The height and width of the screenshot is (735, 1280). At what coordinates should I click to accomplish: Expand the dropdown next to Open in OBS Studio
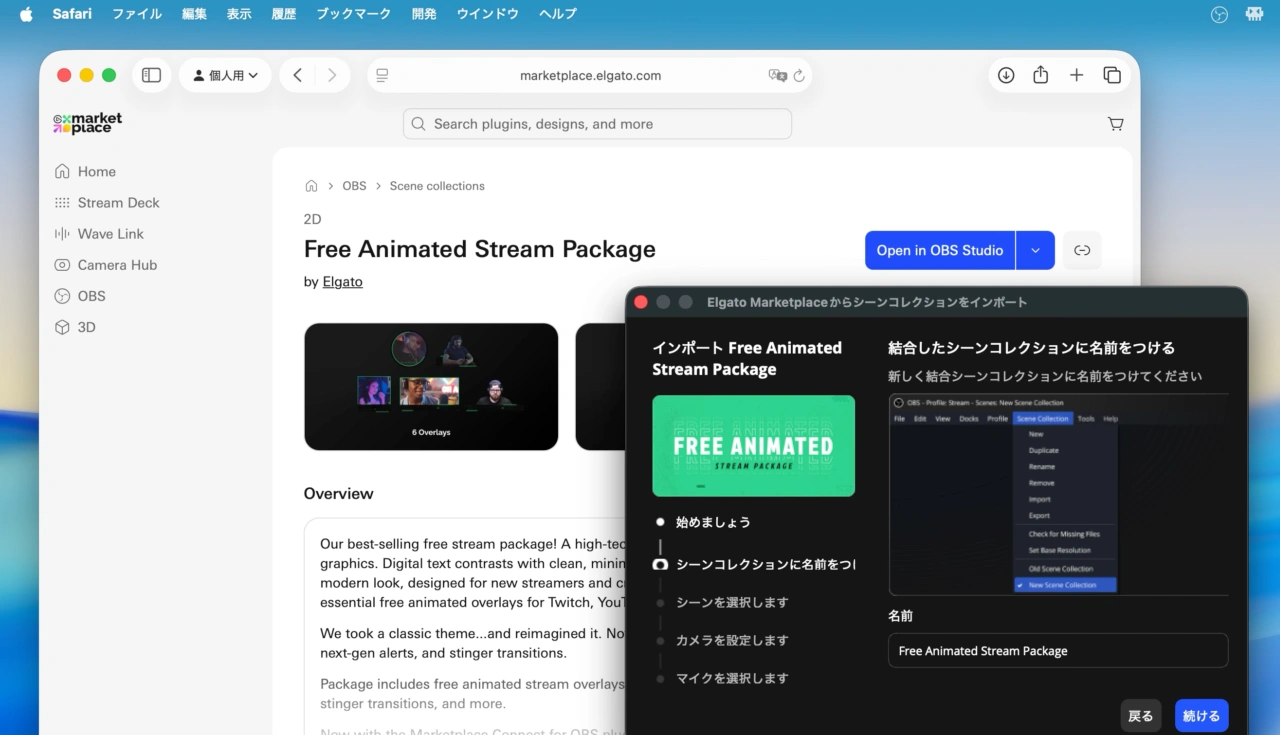click(x=1035, y=250)
